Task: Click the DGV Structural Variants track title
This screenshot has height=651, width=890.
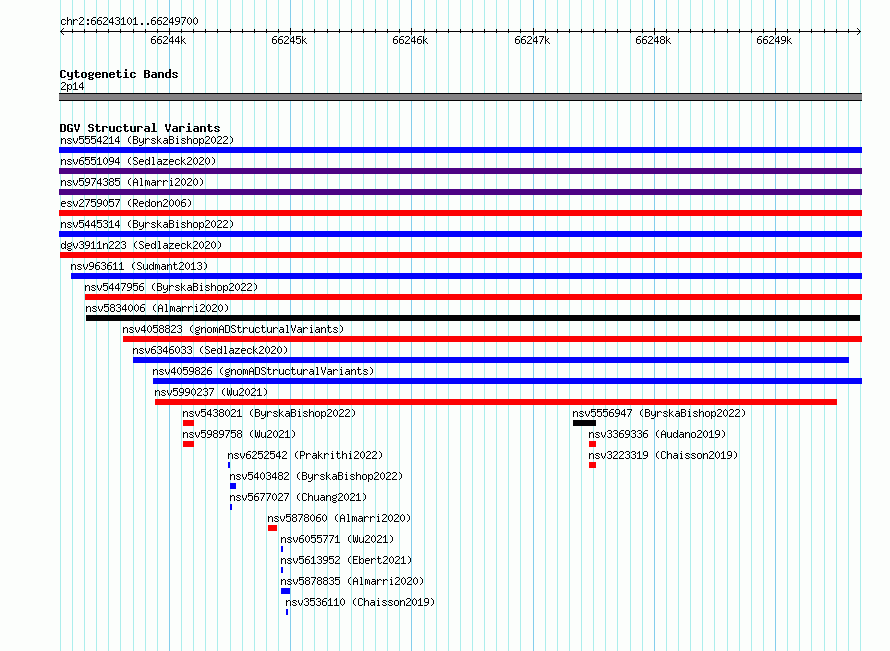Action: pyautogui.click(x=140, y=128)
